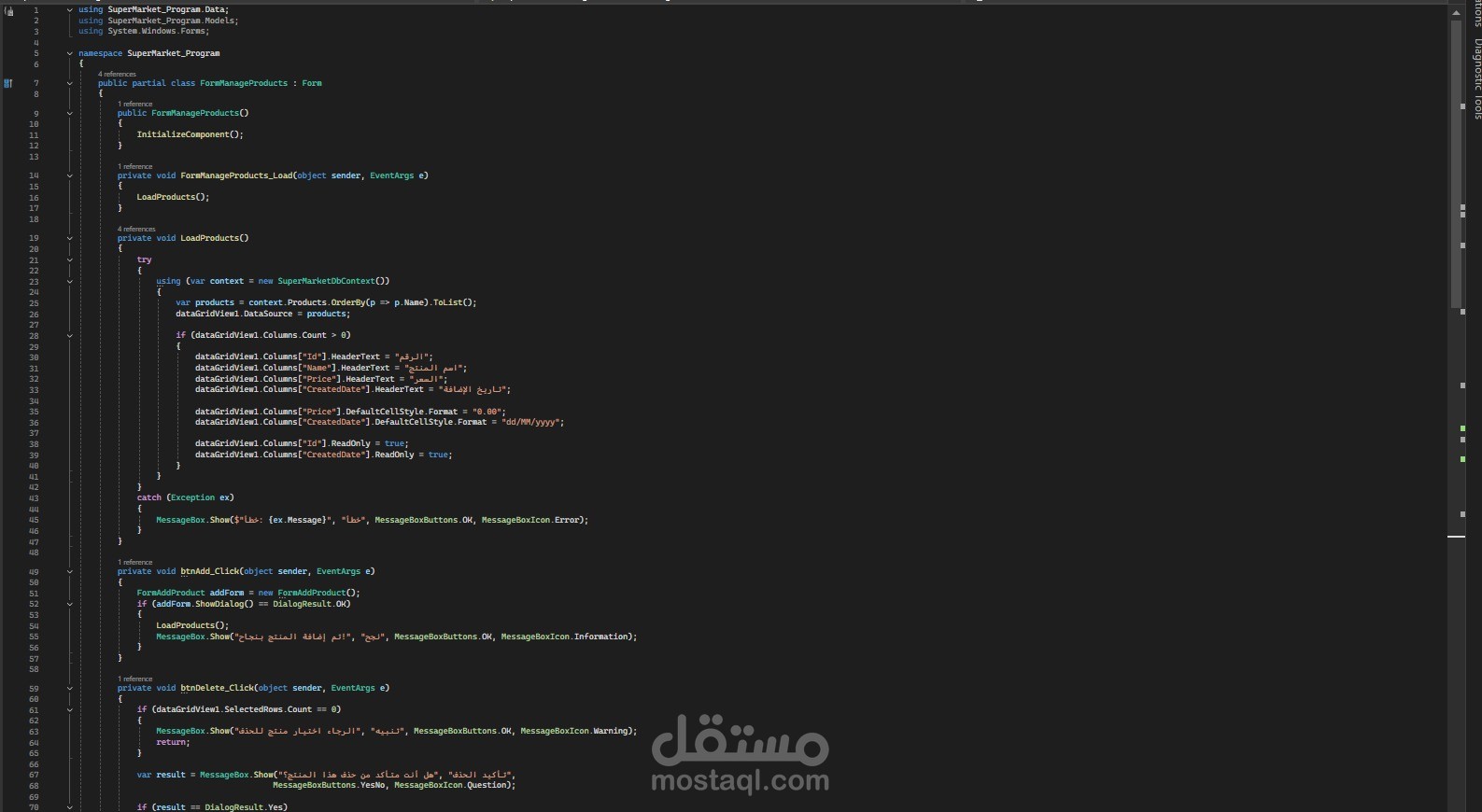Open '1 reference' CodeLens above the constructor

point(134,104)
